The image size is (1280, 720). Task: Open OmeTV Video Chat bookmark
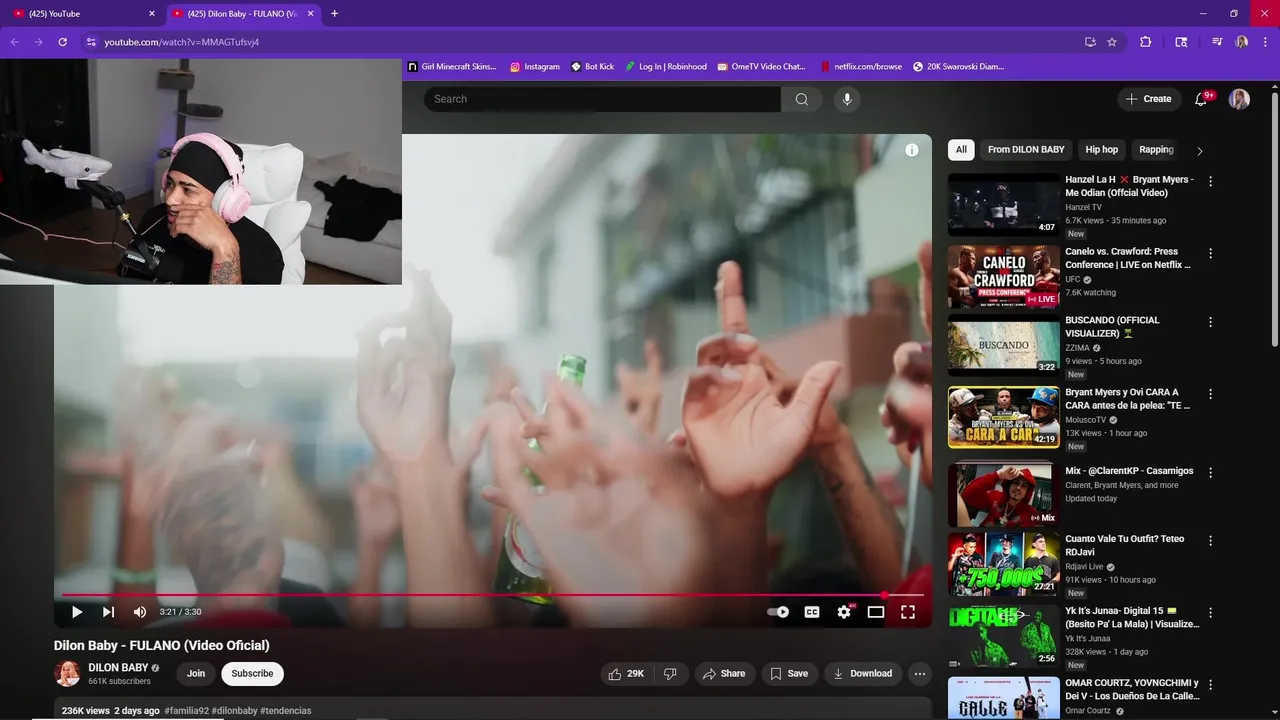761,67
